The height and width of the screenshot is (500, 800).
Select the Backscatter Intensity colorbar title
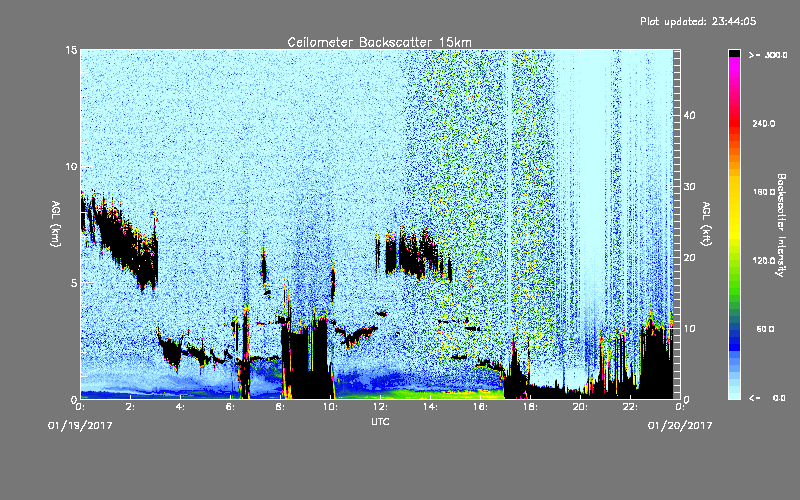(x=780, y=225)
